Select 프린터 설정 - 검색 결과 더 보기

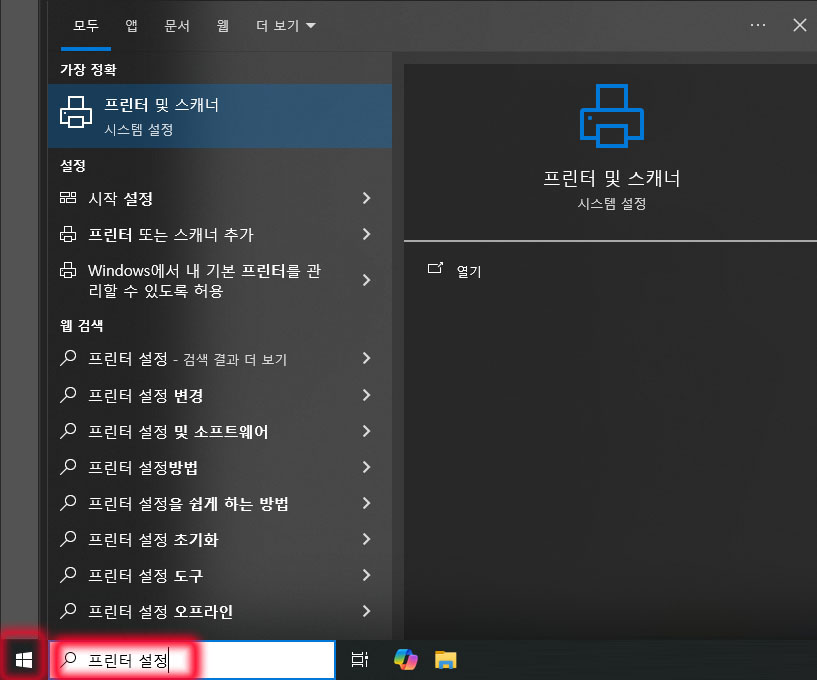click(219, 358)
